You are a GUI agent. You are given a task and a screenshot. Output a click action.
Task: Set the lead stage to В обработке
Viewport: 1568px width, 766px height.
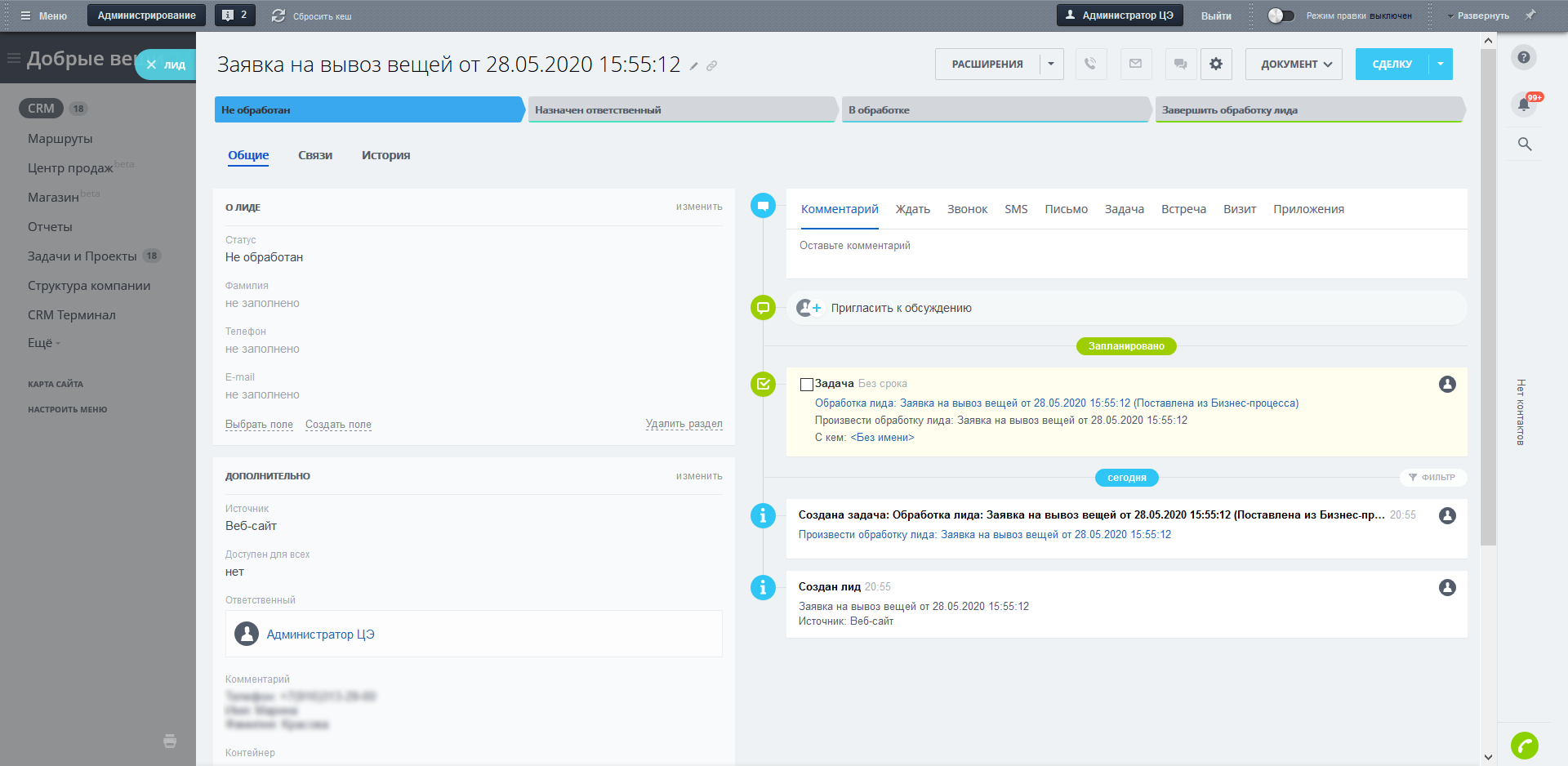[995, 110]
